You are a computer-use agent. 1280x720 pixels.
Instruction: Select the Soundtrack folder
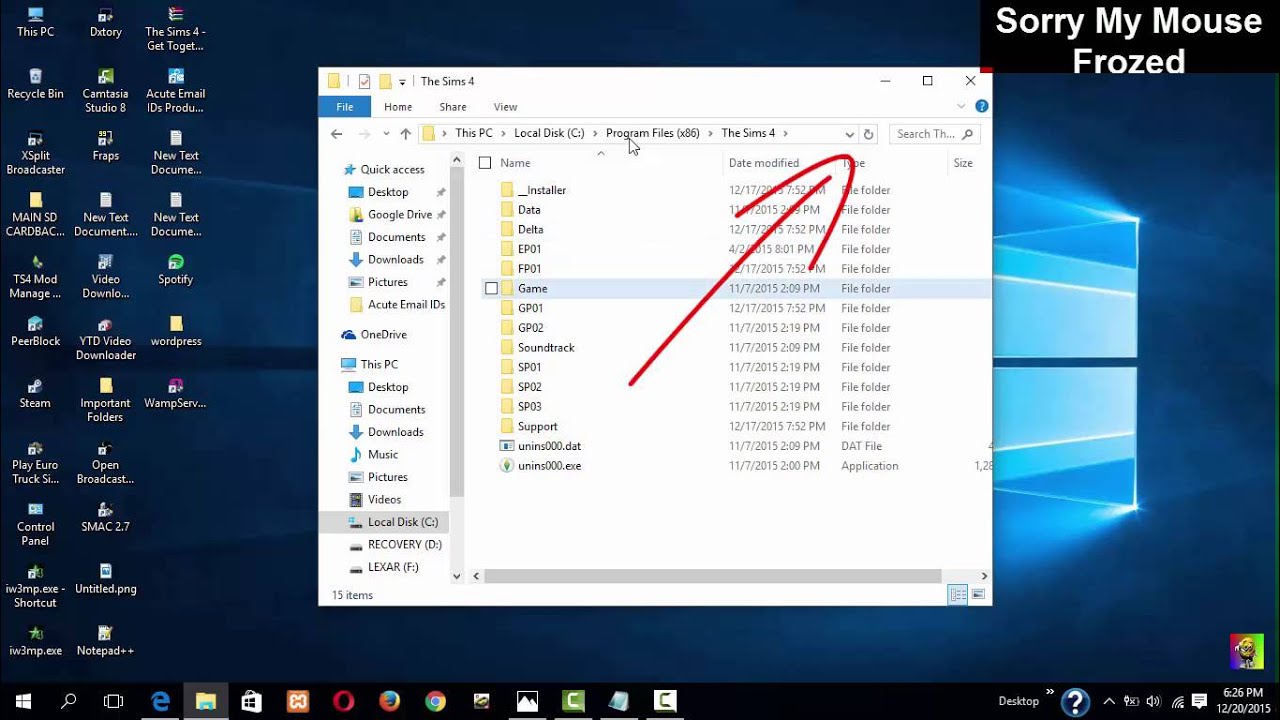tap(546, 347)
